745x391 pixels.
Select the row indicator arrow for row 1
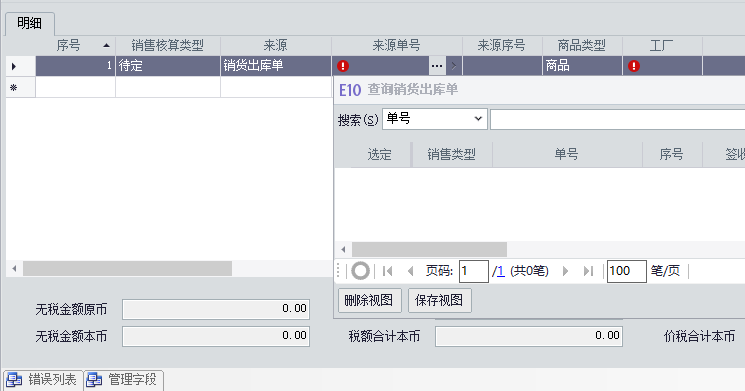point(14,66)
